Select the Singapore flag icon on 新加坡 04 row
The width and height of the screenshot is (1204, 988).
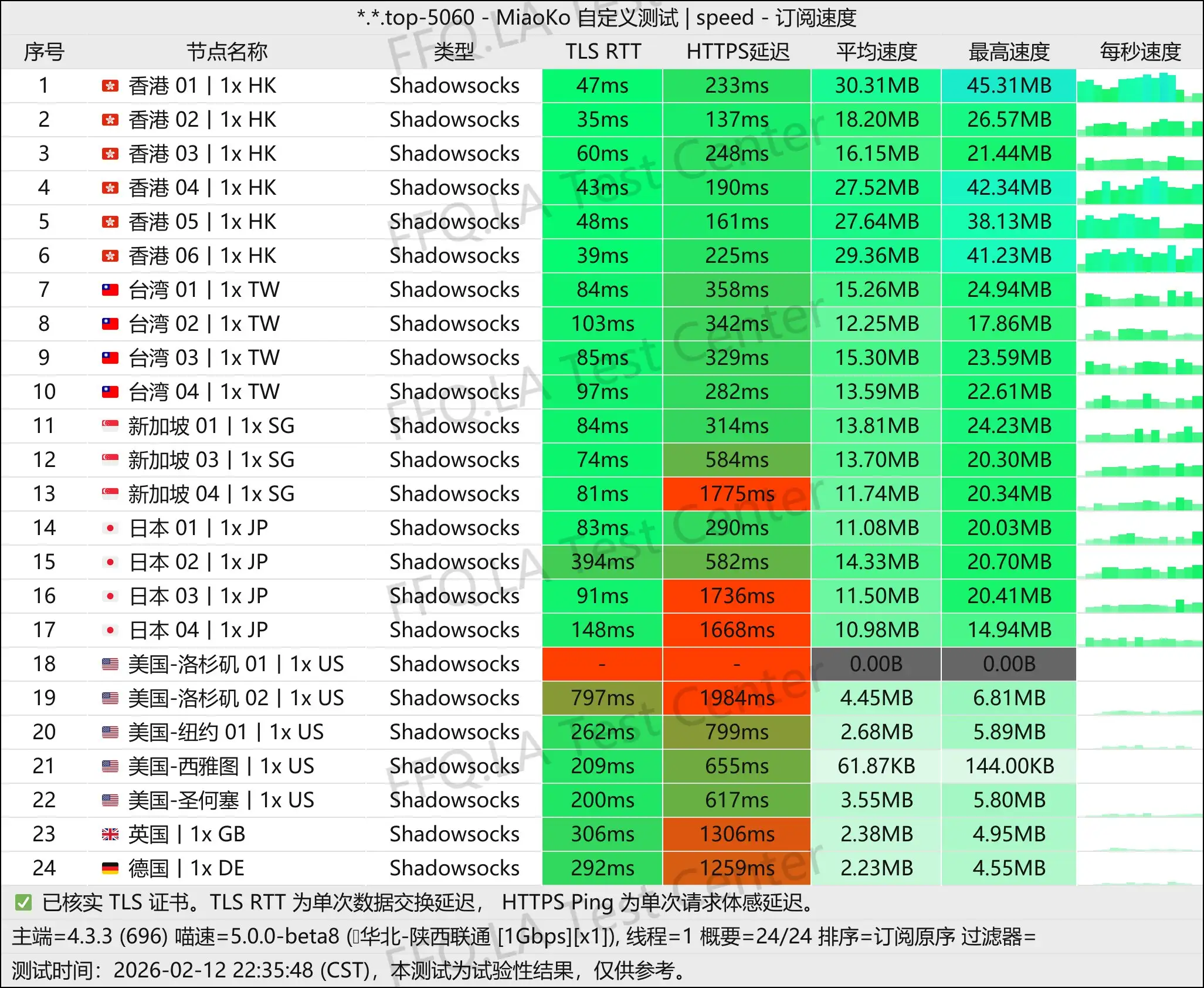(x=109, y=493)
